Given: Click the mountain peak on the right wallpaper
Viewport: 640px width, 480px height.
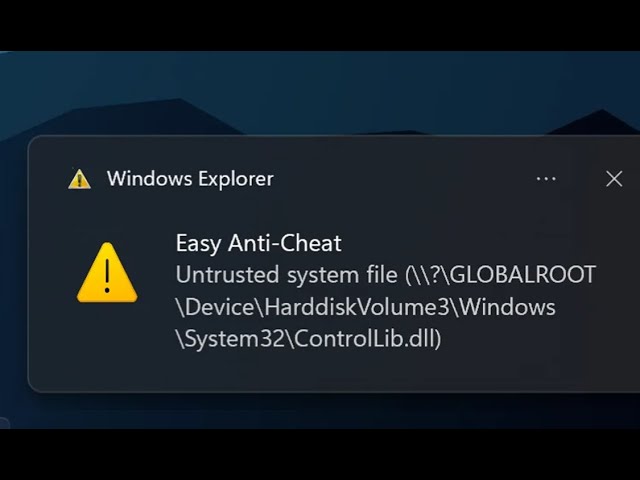Looking at the screenshot, I should [x=598, y=122].
